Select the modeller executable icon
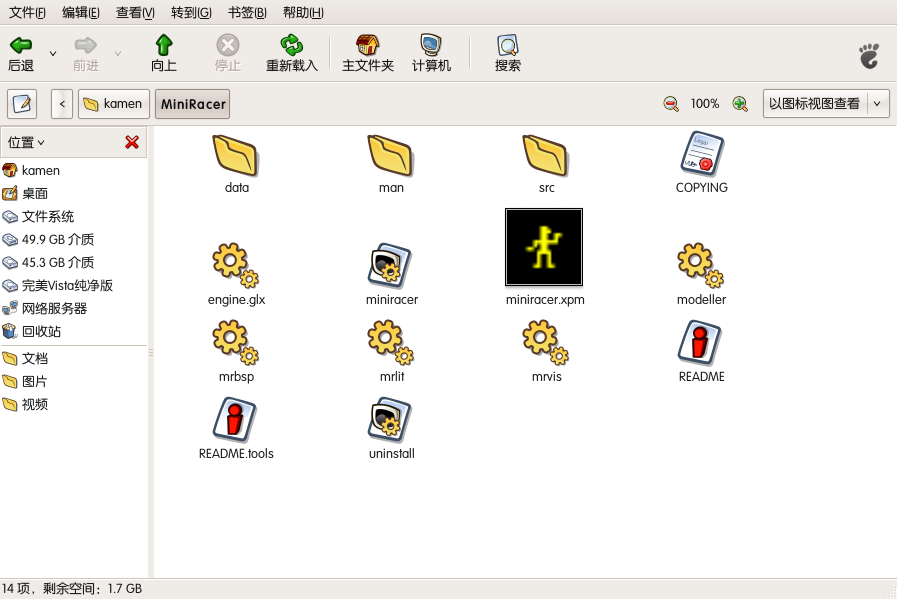Viewport: 897px width, 599px height. click(701, 265)
